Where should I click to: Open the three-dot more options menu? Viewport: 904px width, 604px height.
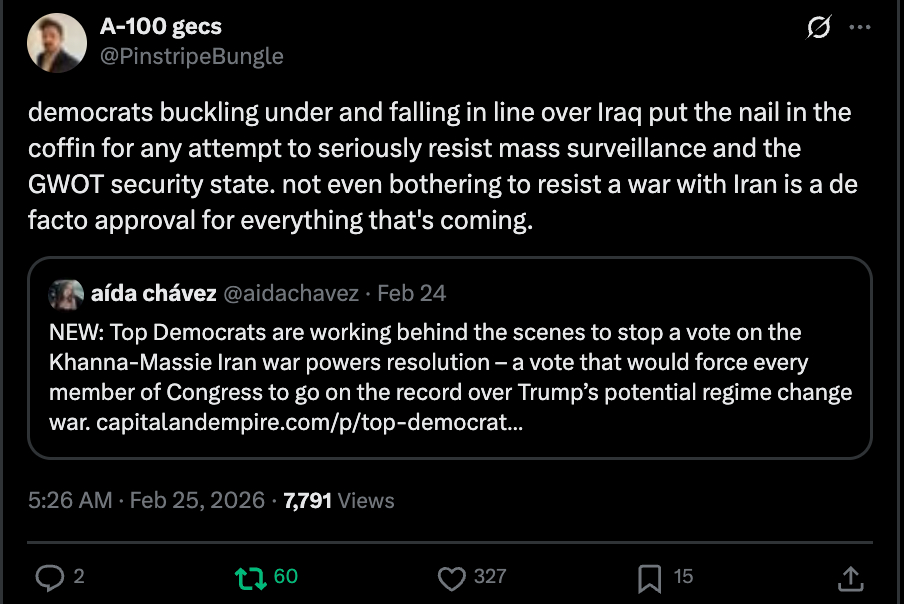click(x=860, y=29)
